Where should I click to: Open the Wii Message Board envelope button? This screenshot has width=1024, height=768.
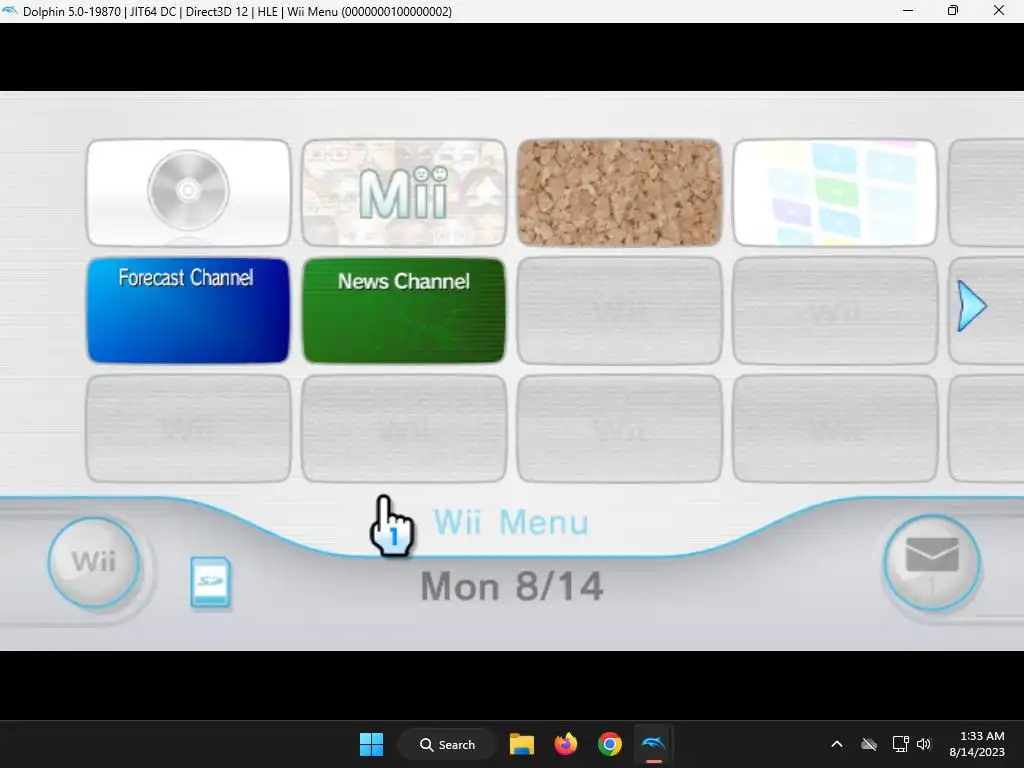point(931,563)
